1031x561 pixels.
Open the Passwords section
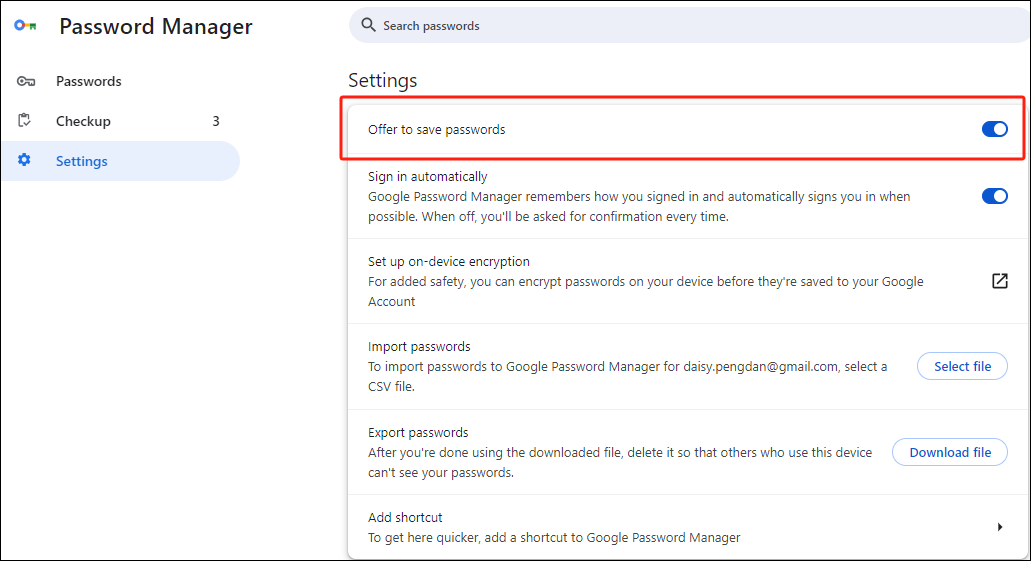(88, 81)
